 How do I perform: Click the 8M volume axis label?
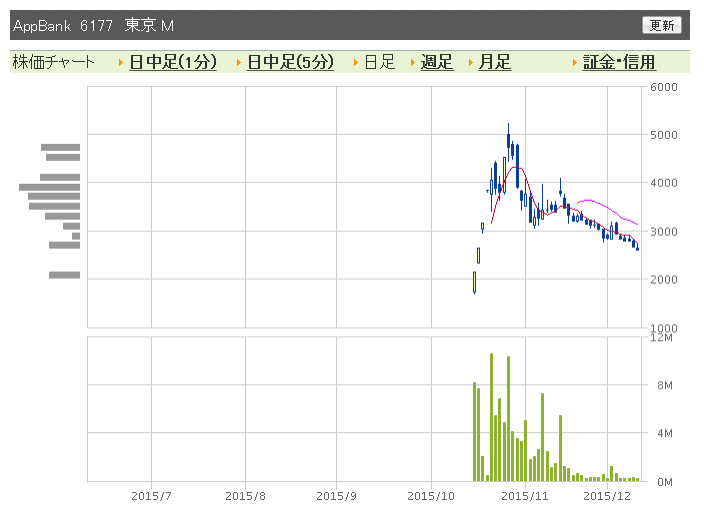click(x=664, y=385)
